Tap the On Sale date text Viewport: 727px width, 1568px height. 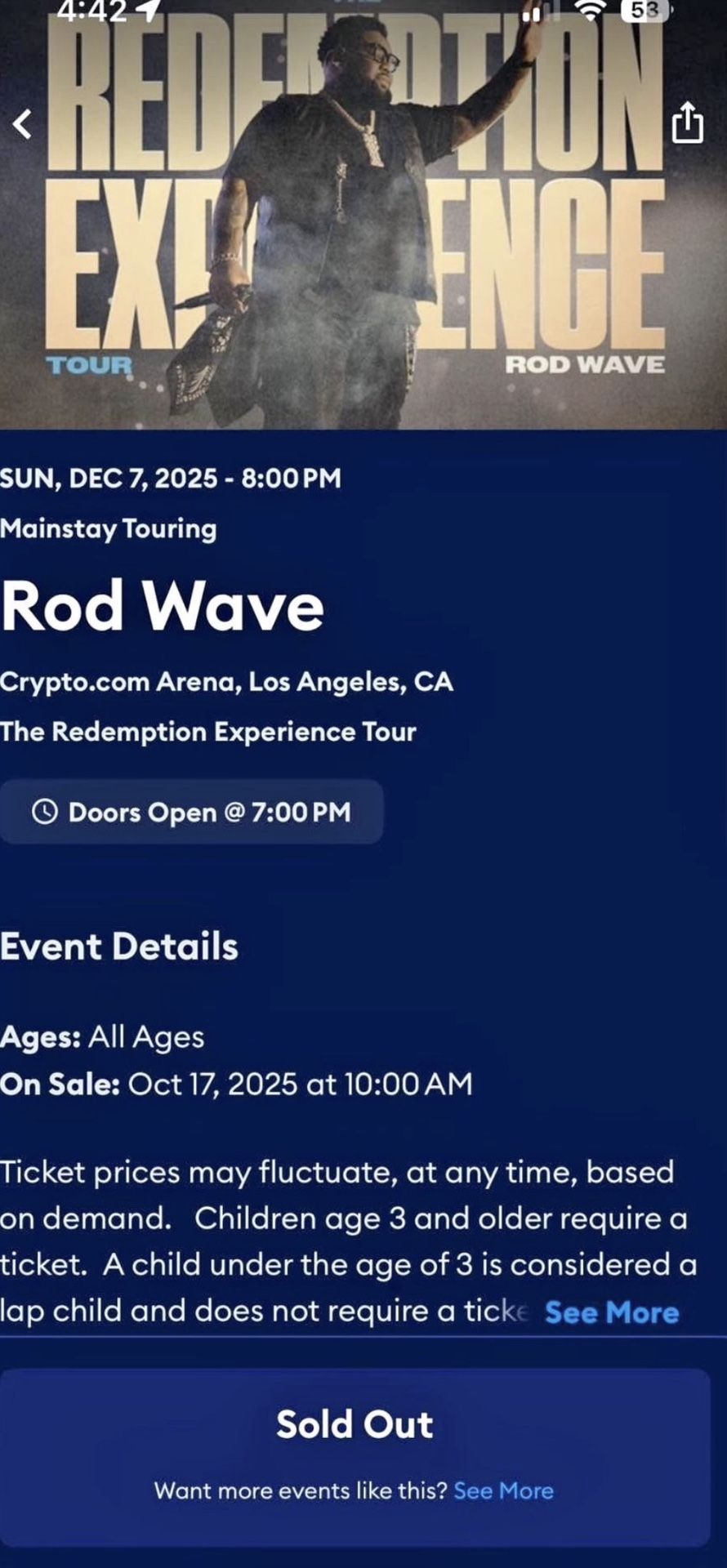click(237, 1084)
